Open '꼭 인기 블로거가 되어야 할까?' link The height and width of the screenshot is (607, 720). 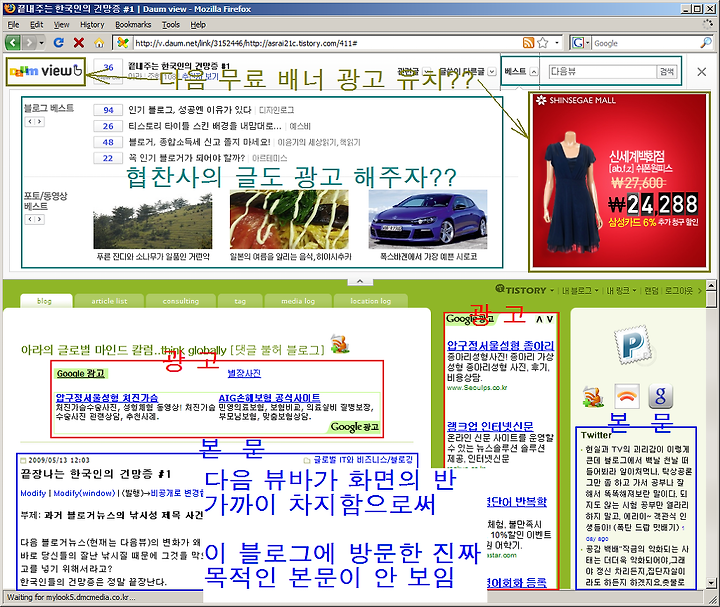[x=186, y=158]
